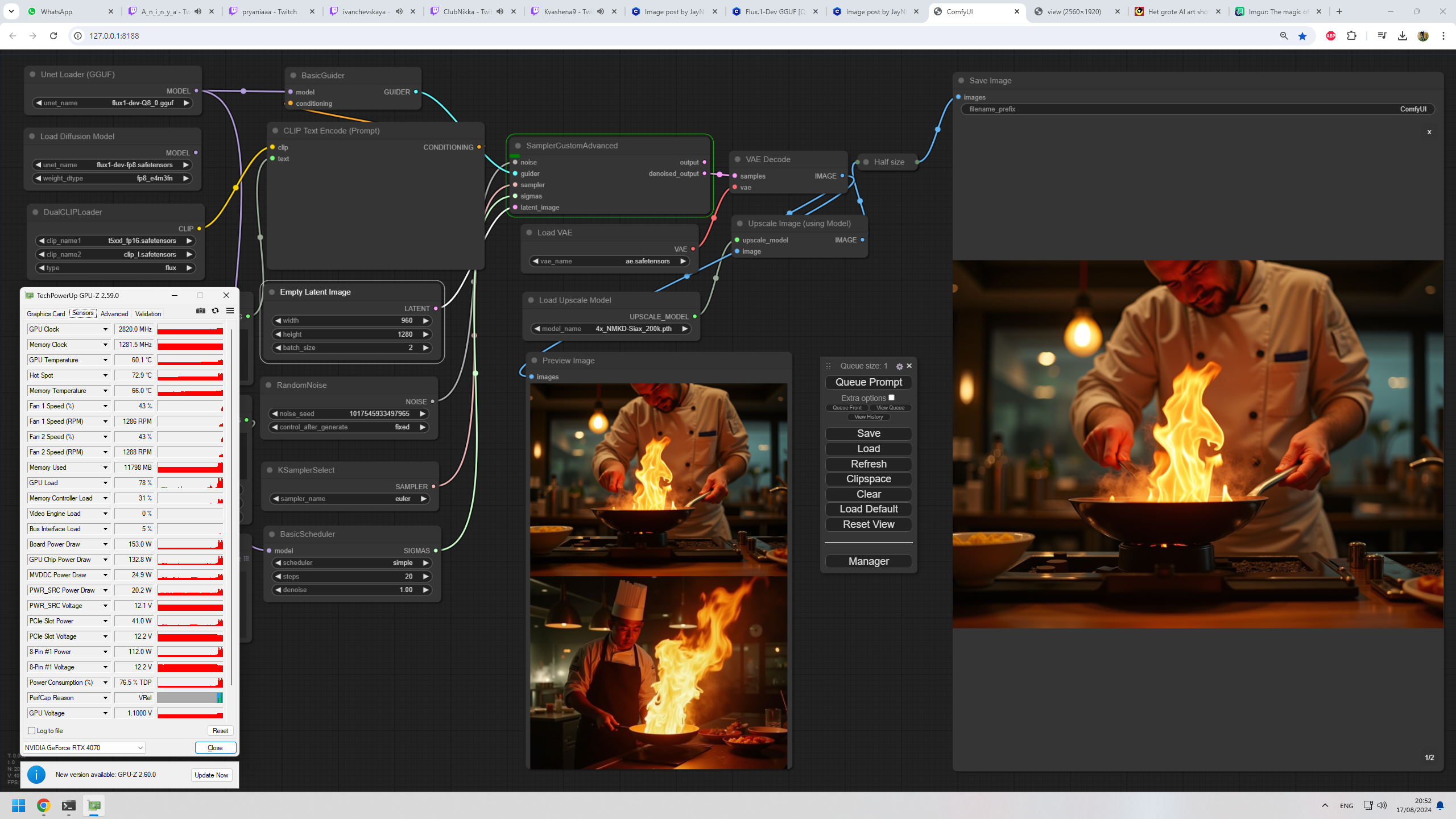Switch to GPU-Z Graphics Card tab
This screenshot has width=1456, height=819.
pos(46,314)
